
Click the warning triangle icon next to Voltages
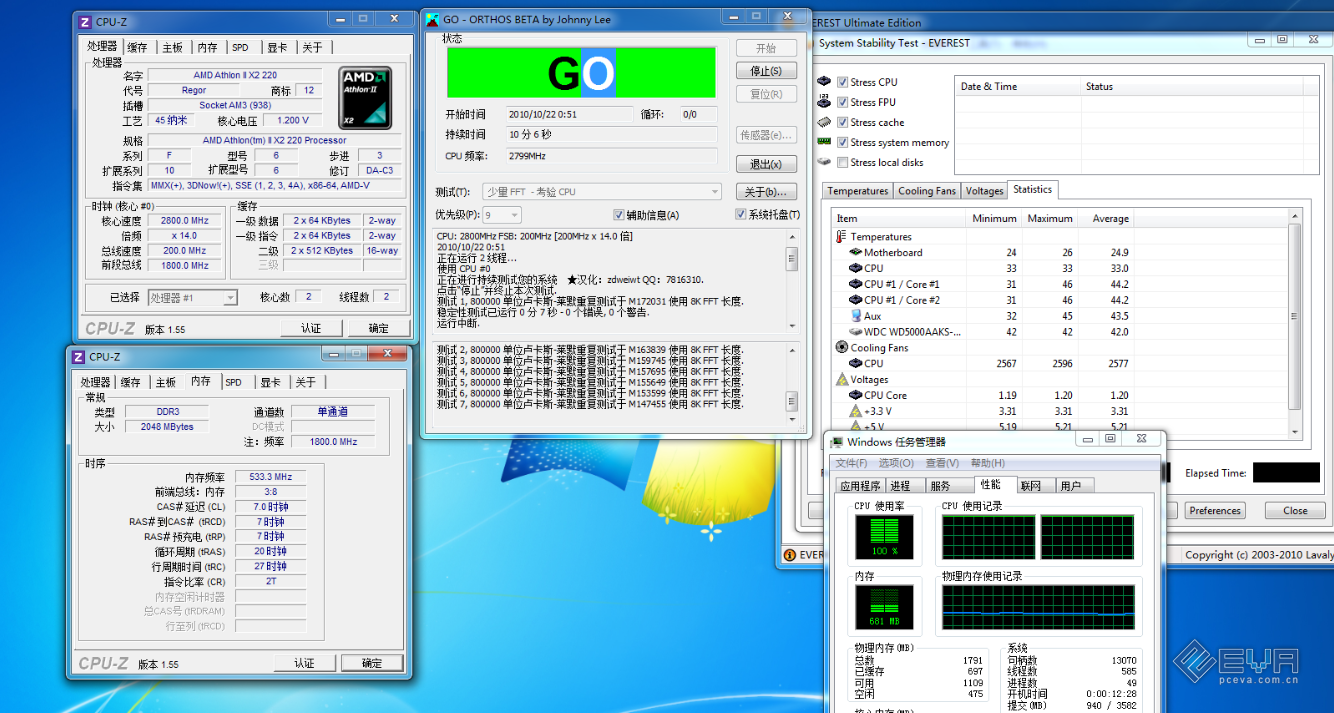point(842,380)
